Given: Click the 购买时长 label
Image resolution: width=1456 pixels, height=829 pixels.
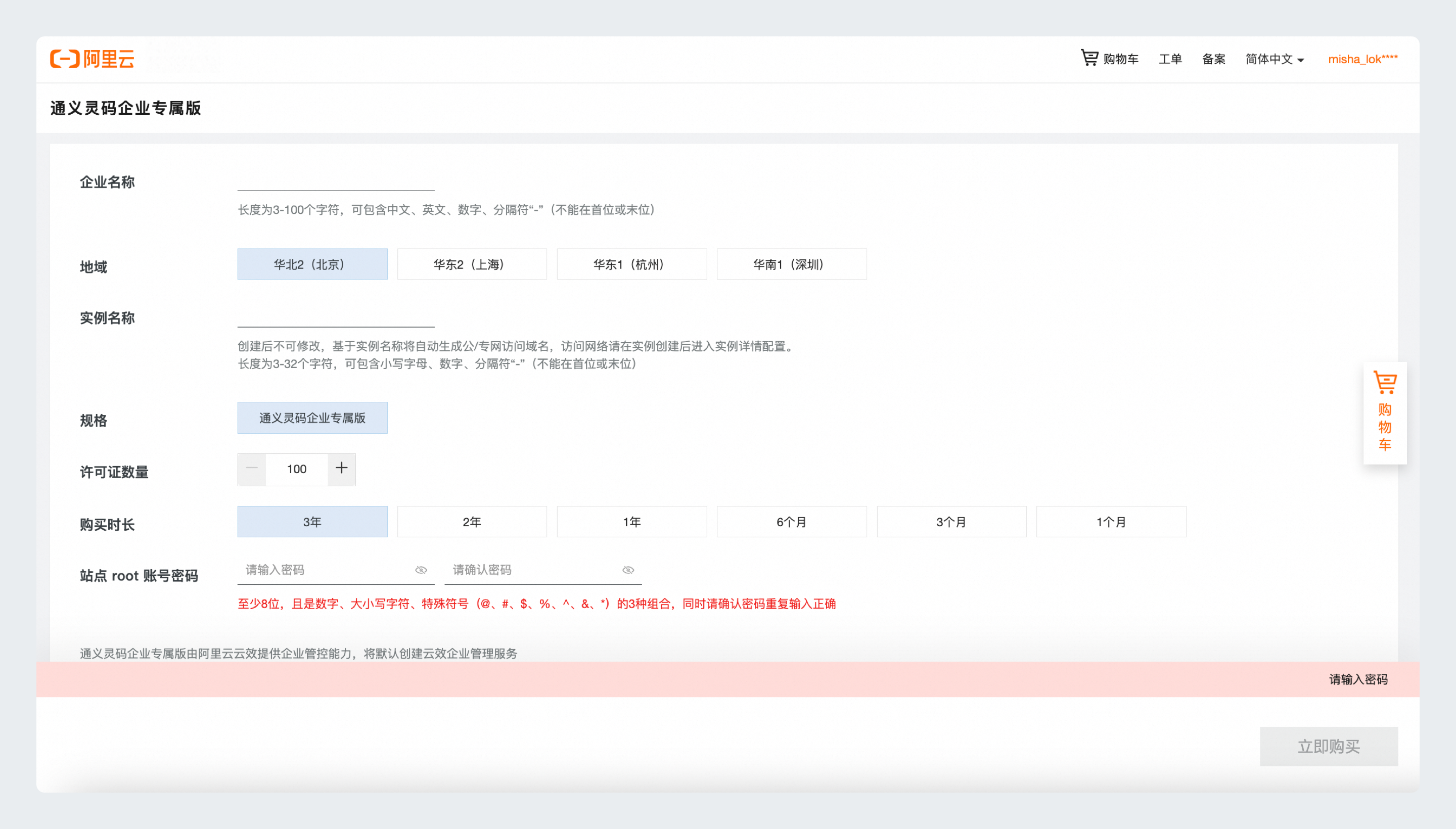Looking at the screenshot, I should [x=107, y=524].
